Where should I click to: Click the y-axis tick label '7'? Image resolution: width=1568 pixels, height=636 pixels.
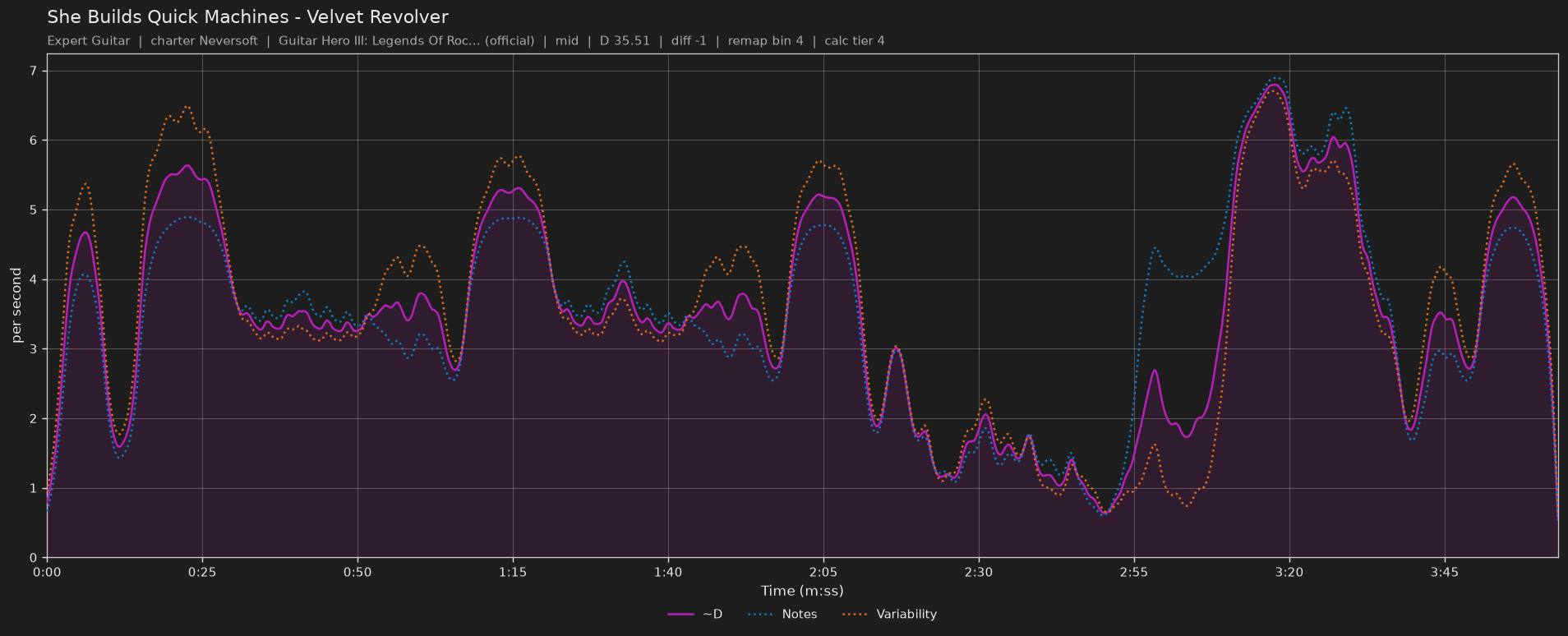click(34, 71)
